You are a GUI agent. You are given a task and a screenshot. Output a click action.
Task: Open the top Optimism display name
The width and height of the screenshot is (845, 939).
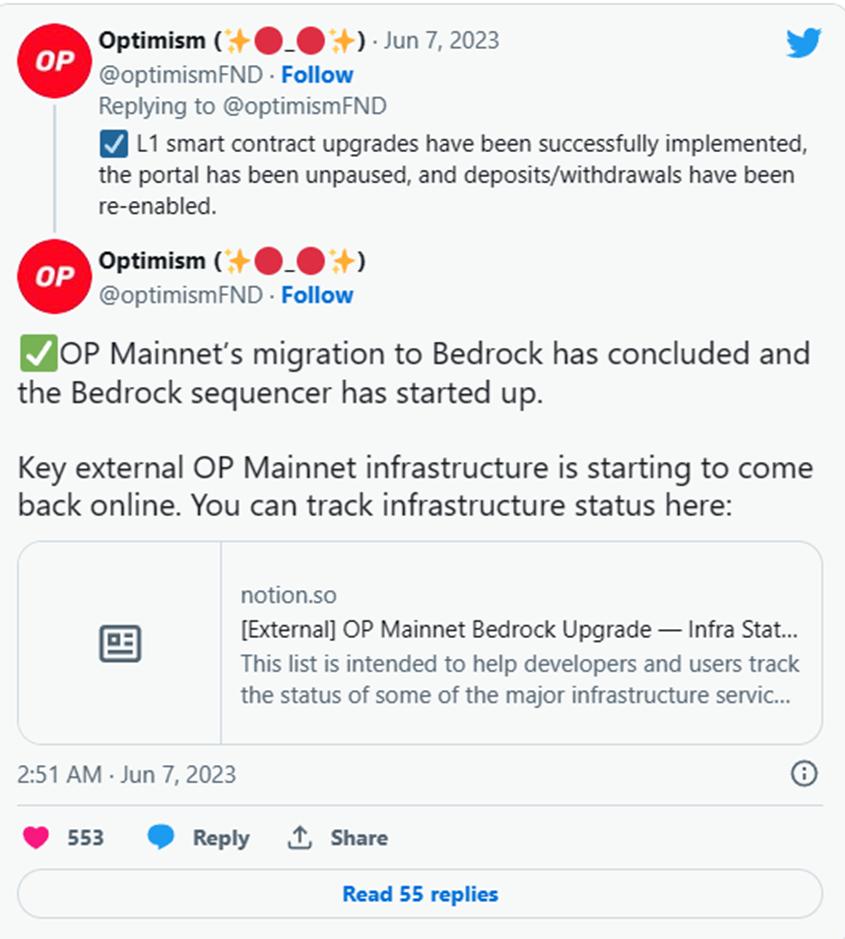click(x=152, y=40)
